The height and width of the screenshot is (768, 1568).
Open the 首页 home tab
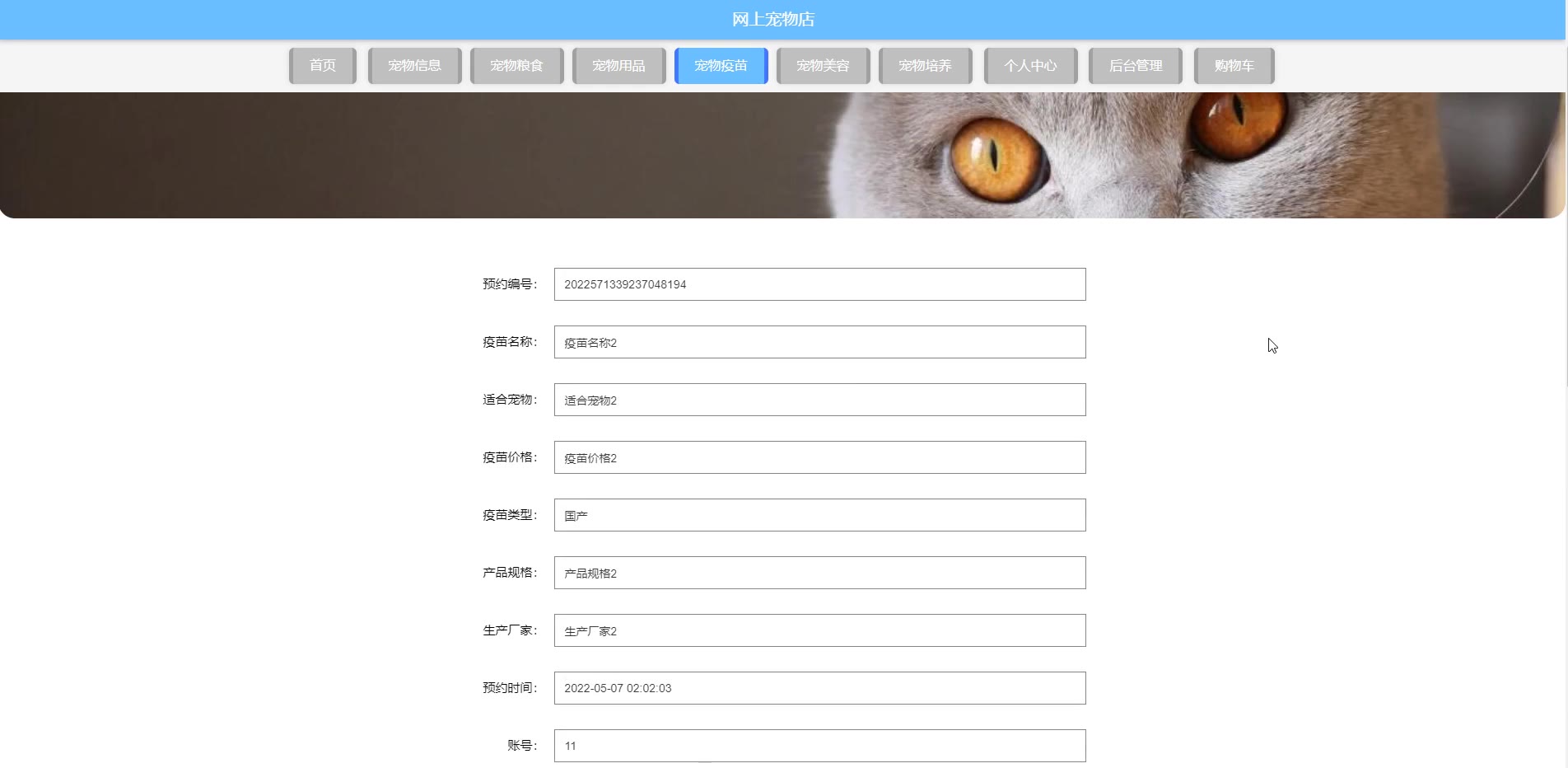[323, 66]
